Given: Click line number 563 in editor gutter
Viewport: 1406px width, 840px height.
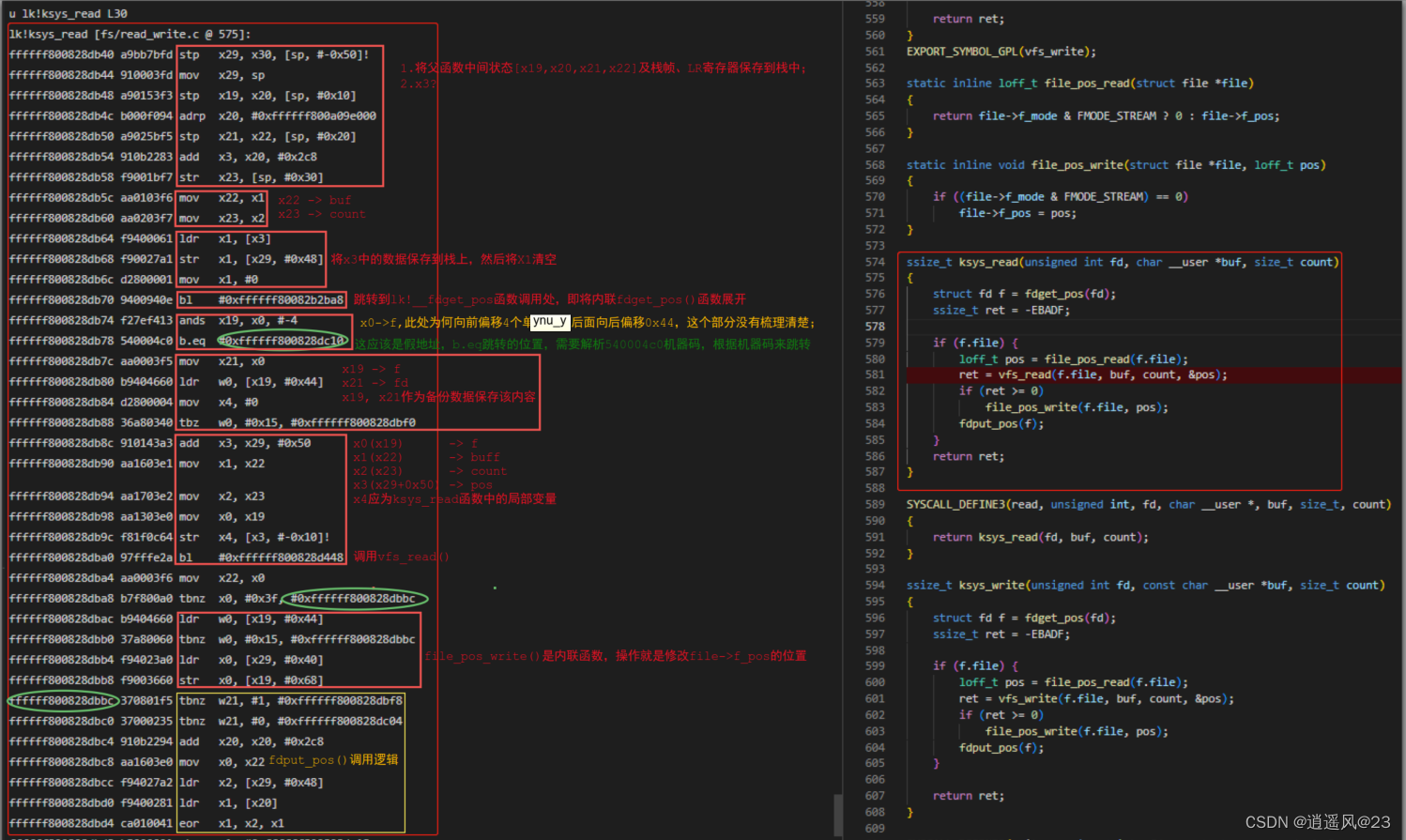Looking at the screenshot, I should pyautogui.click(x=875, y=84).
